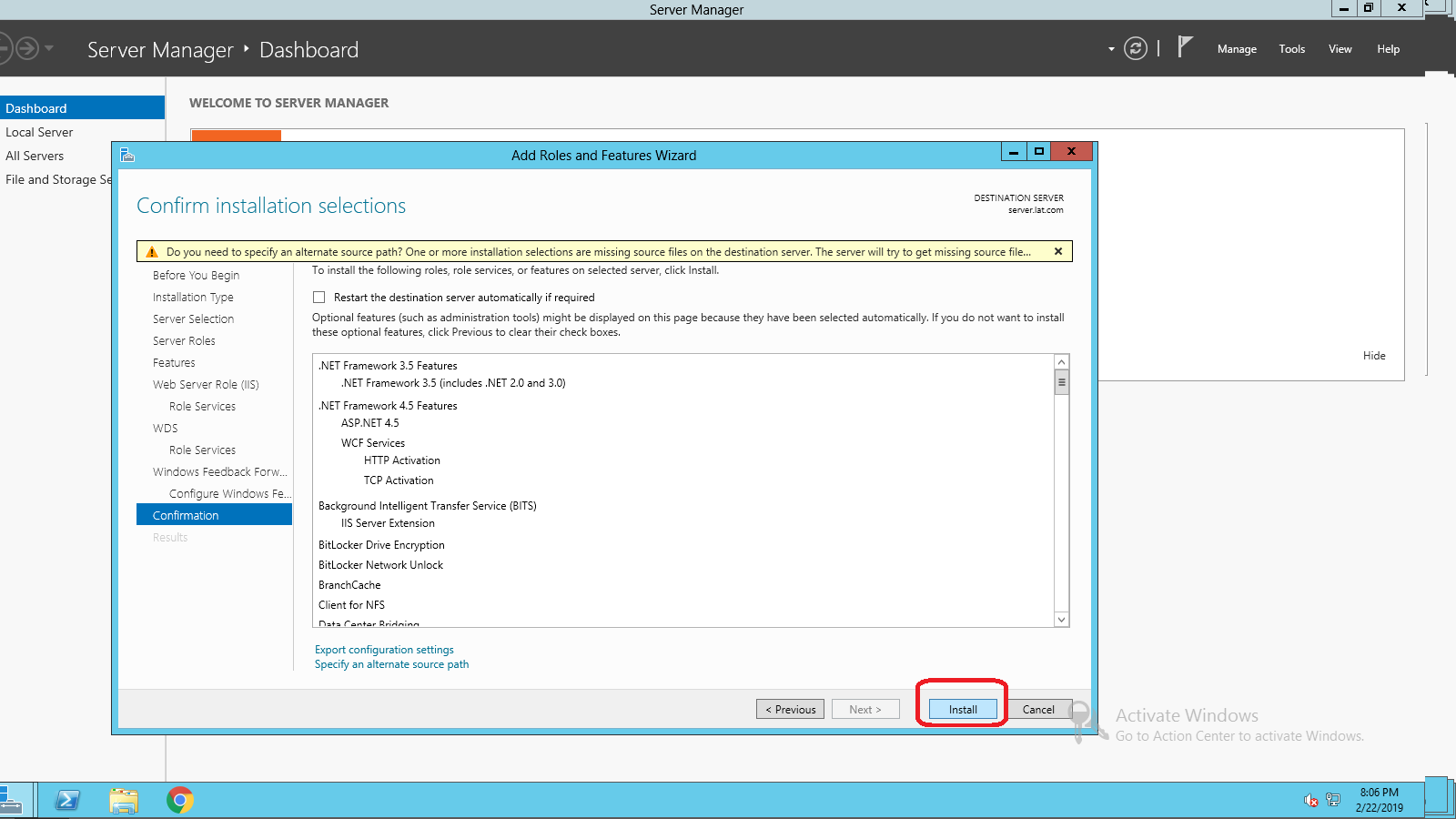Select Local Server in the sidebar

point(39,132)
